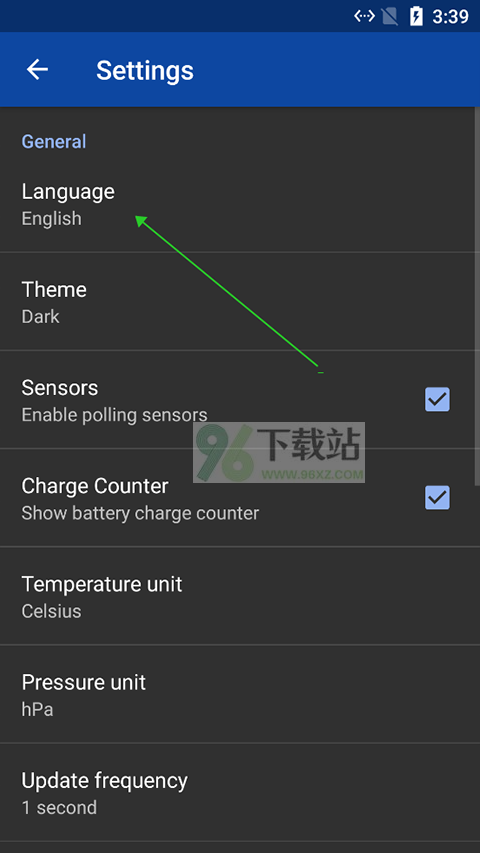The height and width of the screenshot is (853, 480).
Task: Open Pressure unit option showing hPa
Action: (x=237, y=694)
